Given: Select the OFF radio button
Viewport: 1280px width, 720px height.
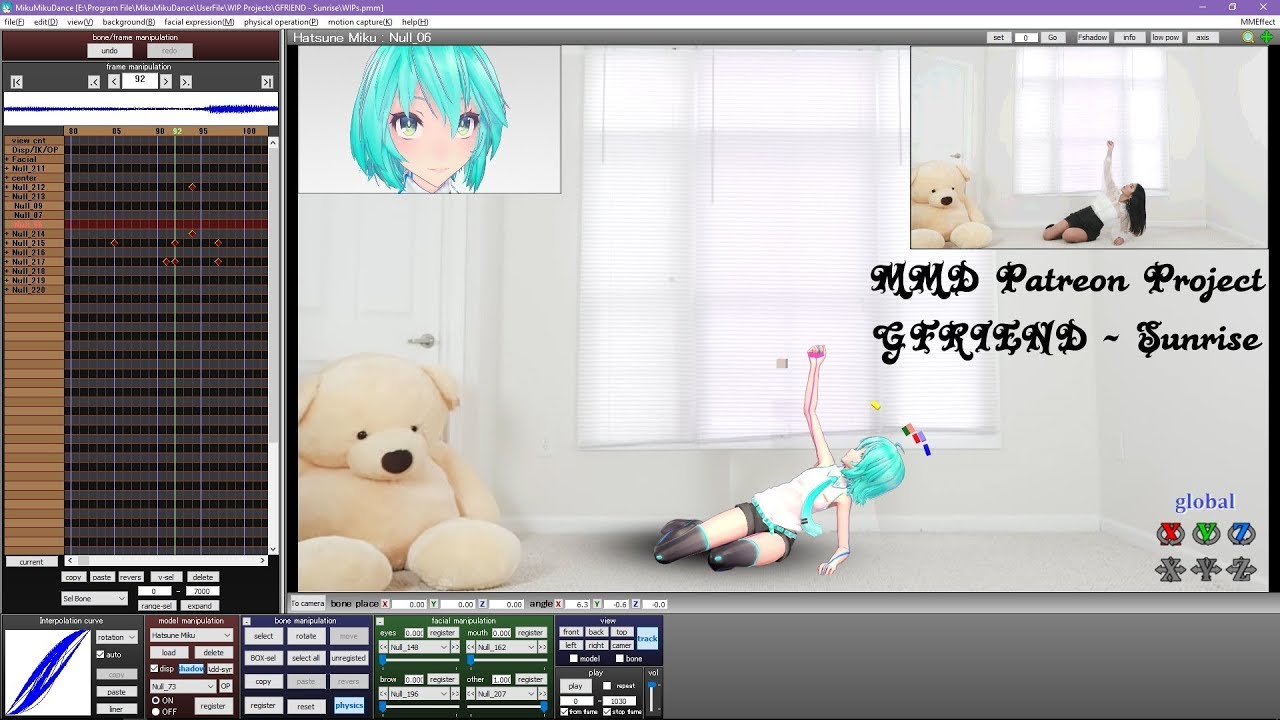Looking at the screenshot, I should [155, 711].
